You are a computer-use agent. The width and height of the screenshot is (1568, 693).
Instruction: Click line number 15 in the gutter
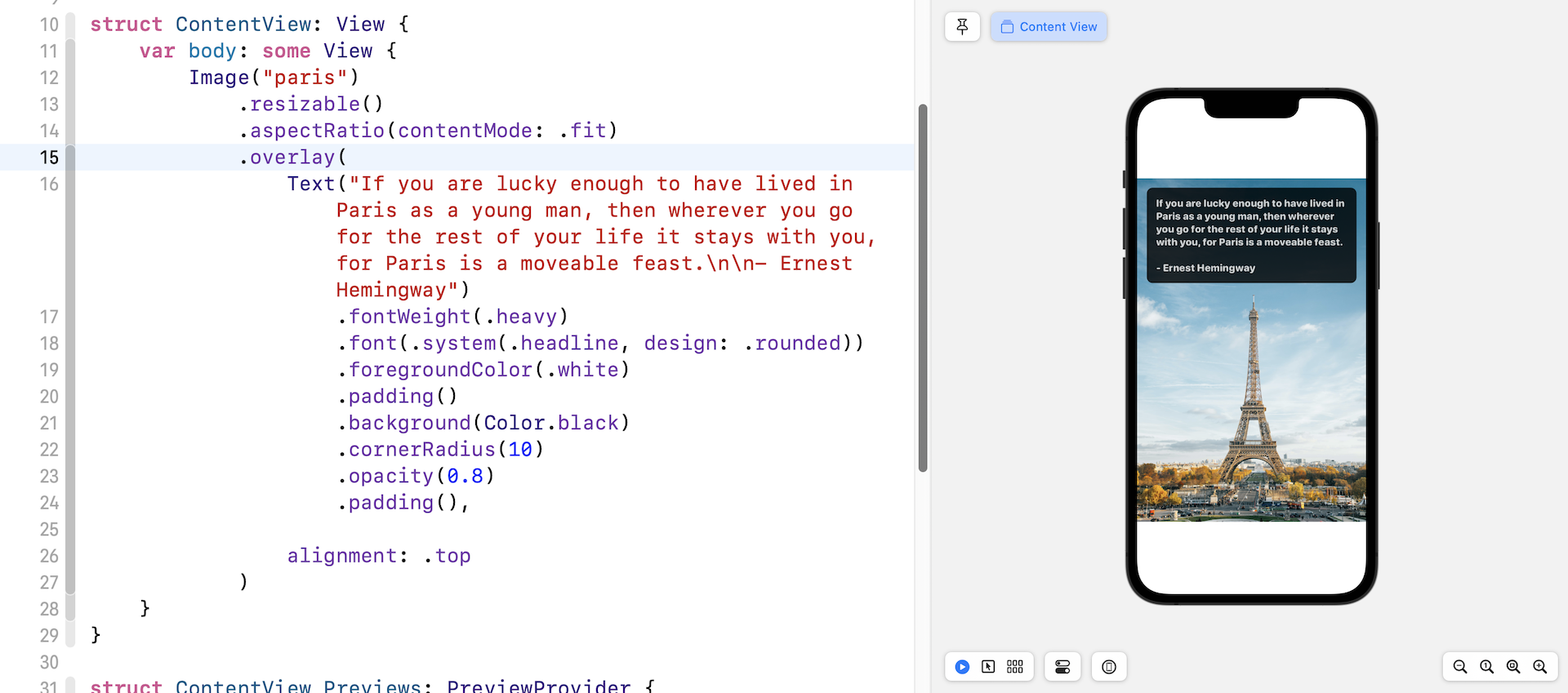49,158
